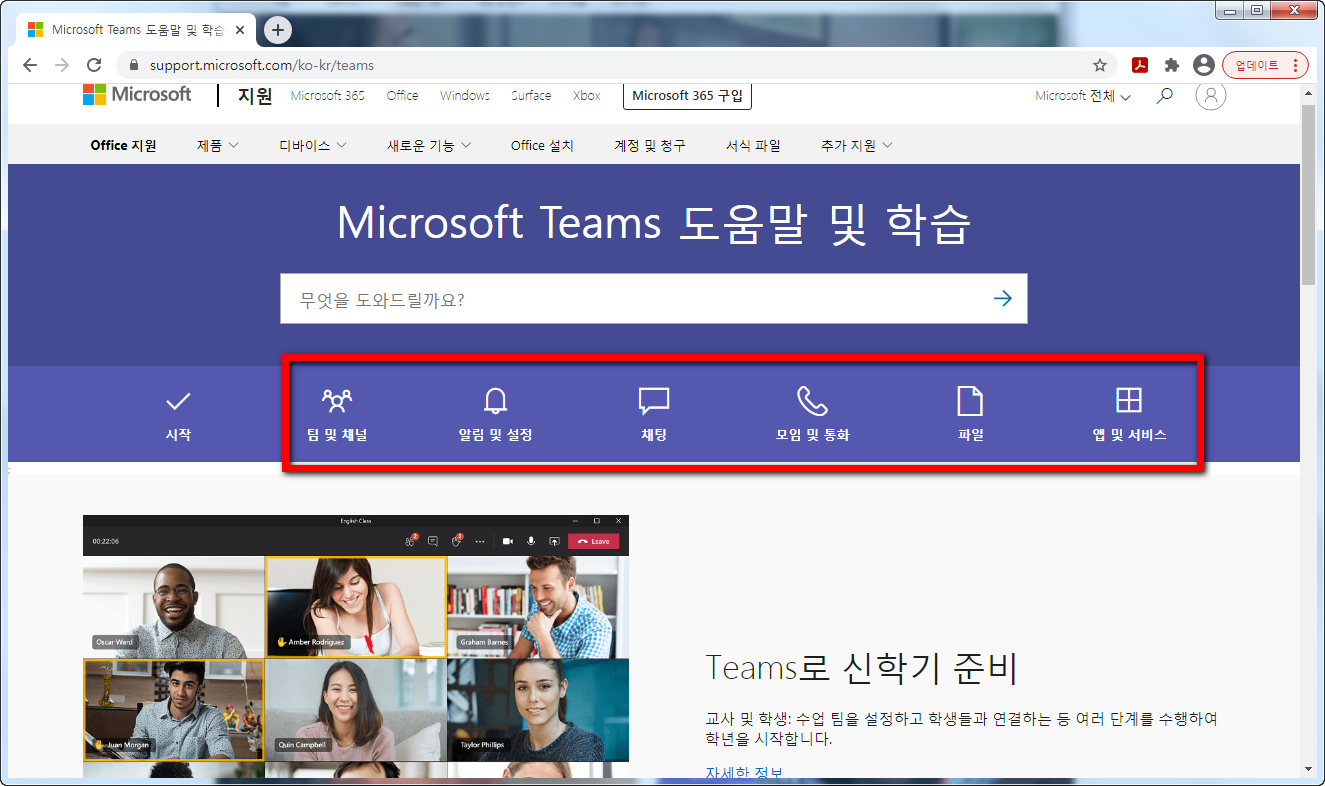Open the Office 지원 nav item

[x=123, y=145]
